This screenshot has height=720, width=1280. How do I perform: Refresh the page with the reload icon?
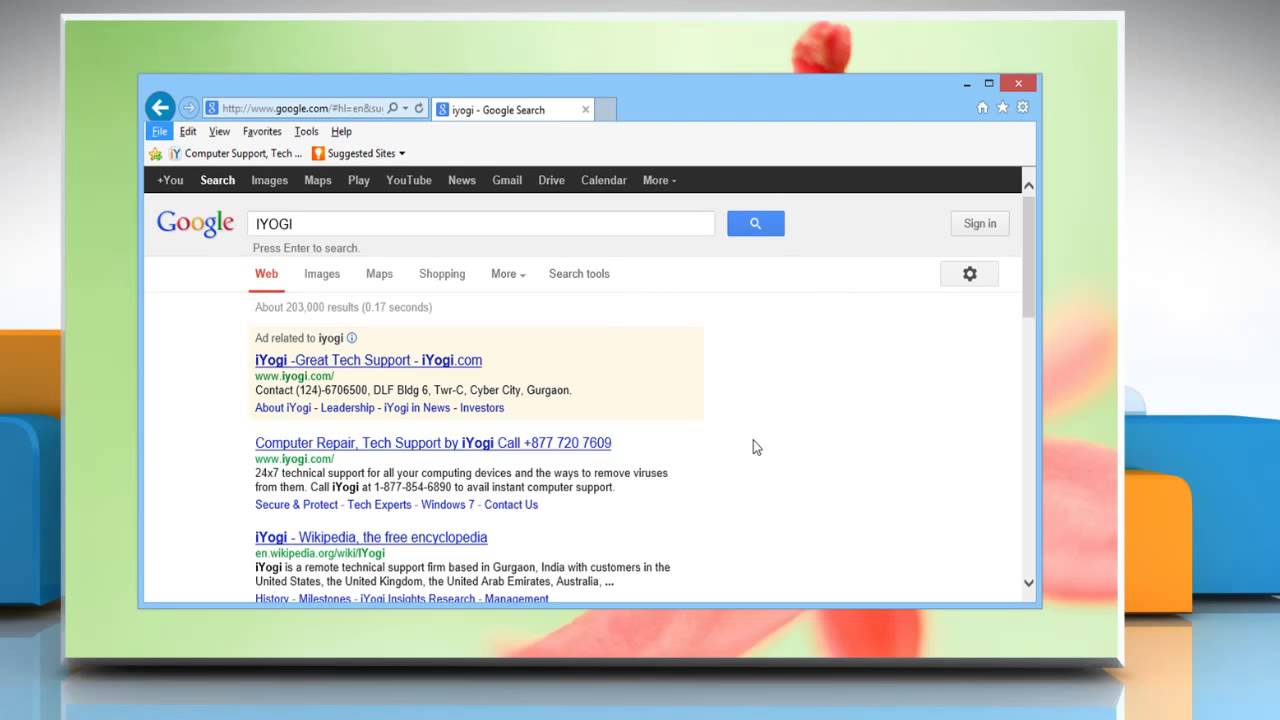click(419, 108)
